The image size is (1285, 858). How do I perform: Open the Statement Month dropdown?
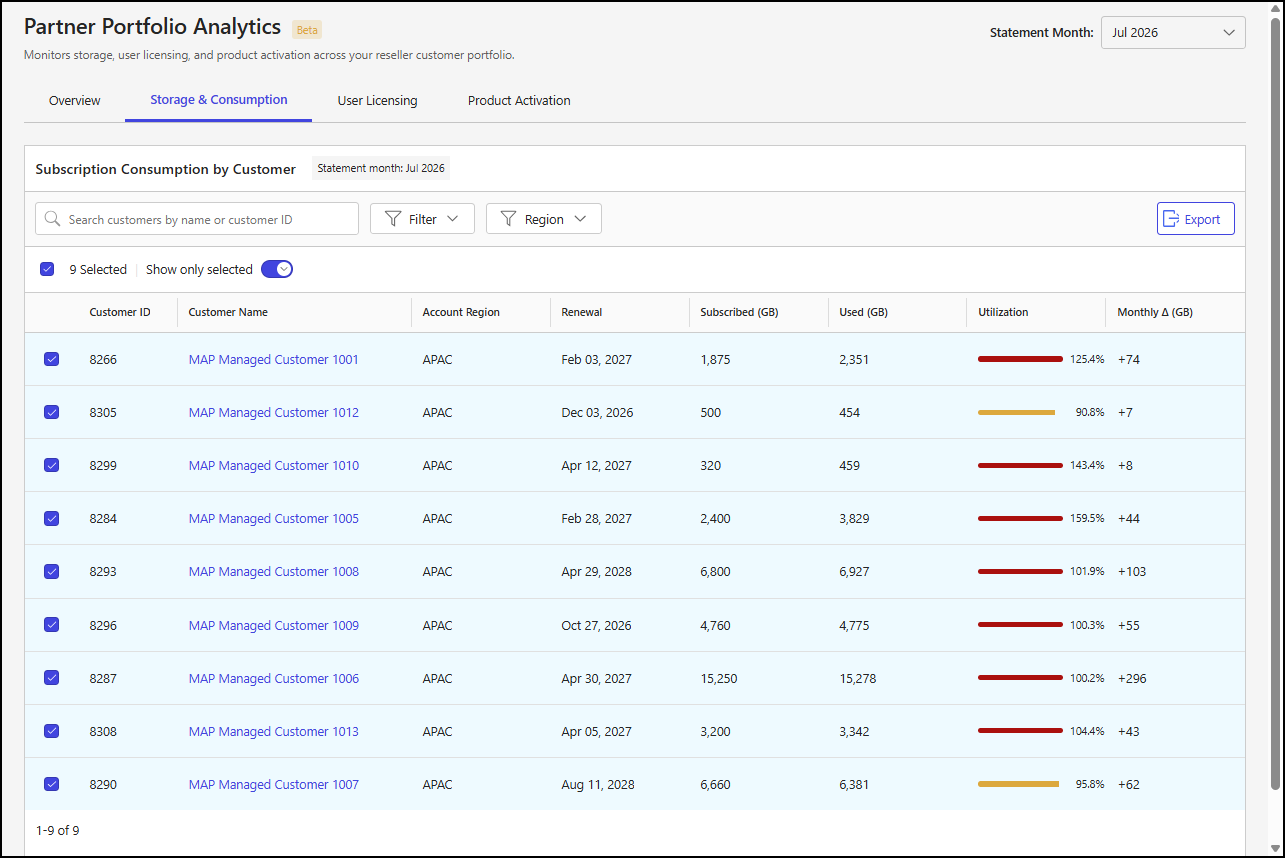click(x=1173, y=32)
